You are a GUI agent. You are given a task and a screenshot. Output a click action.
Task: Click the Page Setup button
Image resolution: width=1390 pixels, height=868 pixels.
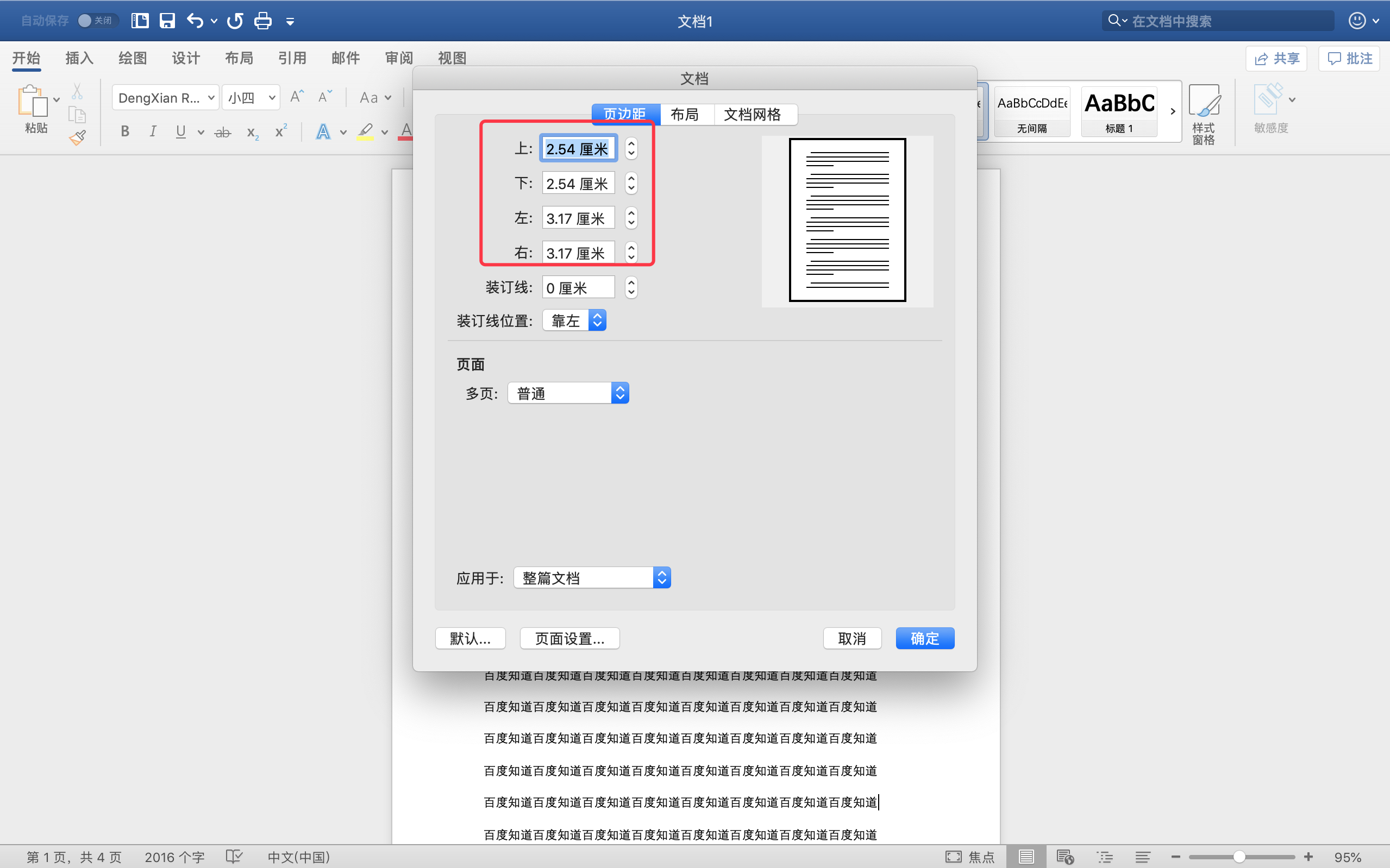(x=569, y=638)
